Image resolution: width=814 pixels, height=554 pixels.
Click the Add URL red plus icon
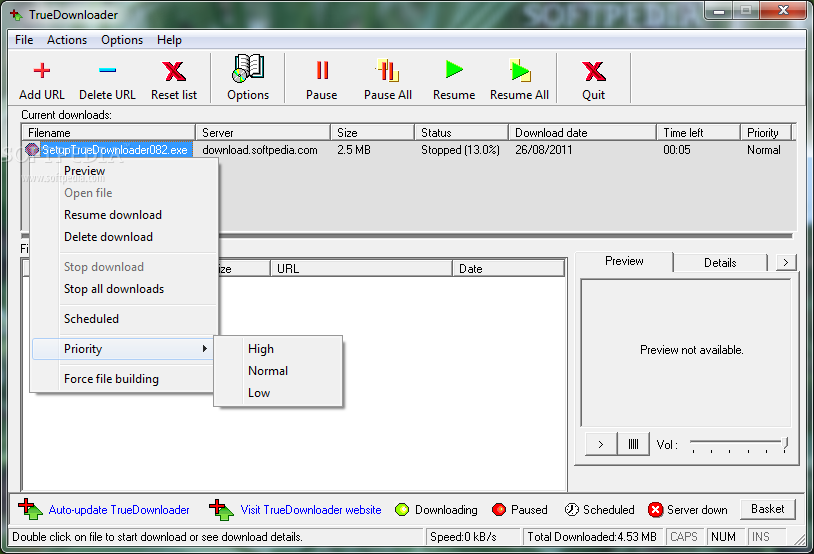point(42,71)
